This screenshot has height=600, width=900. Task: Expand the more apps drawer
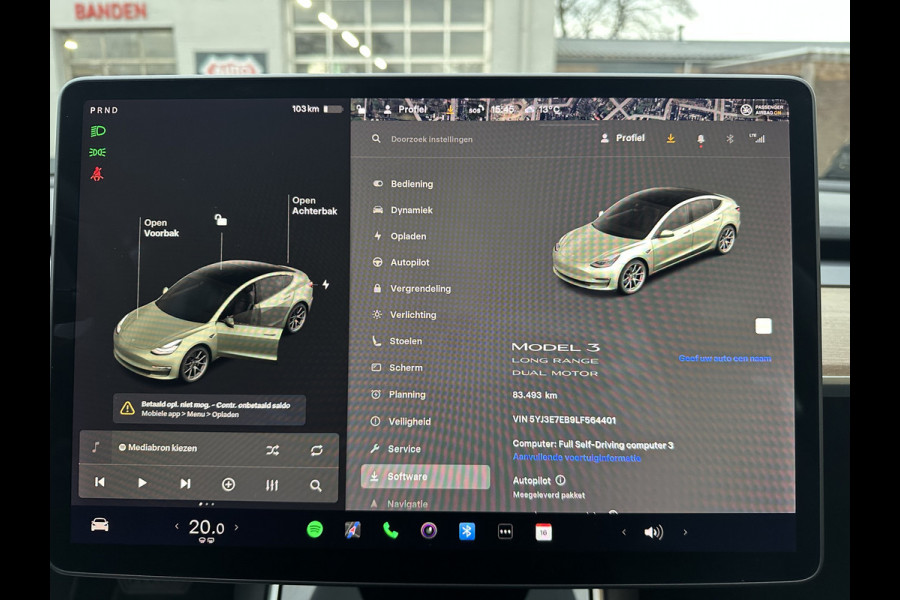coord(503,530)
